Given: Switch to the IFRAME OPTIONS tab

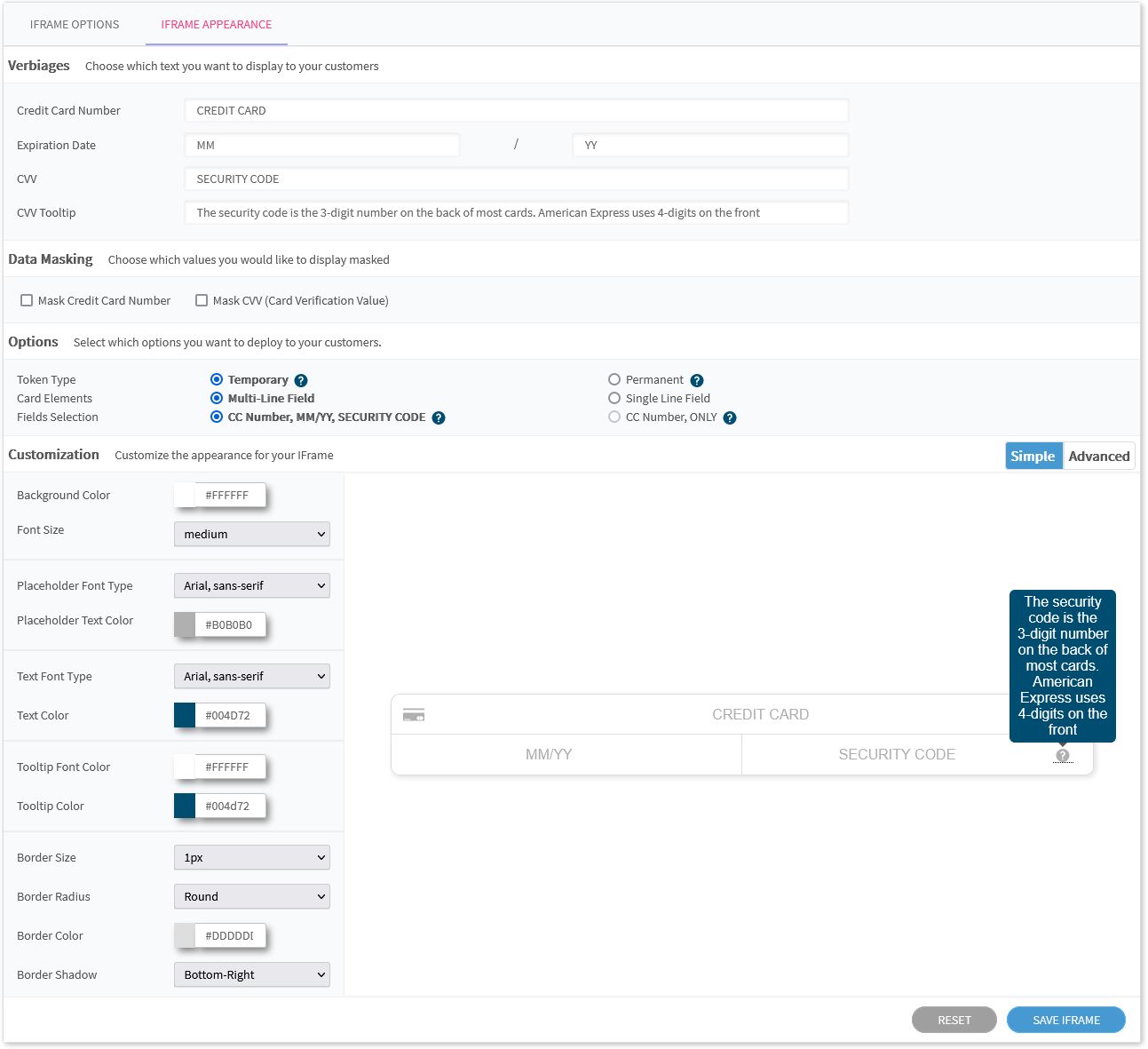Looking at the screenshot, I should (75, 24).
